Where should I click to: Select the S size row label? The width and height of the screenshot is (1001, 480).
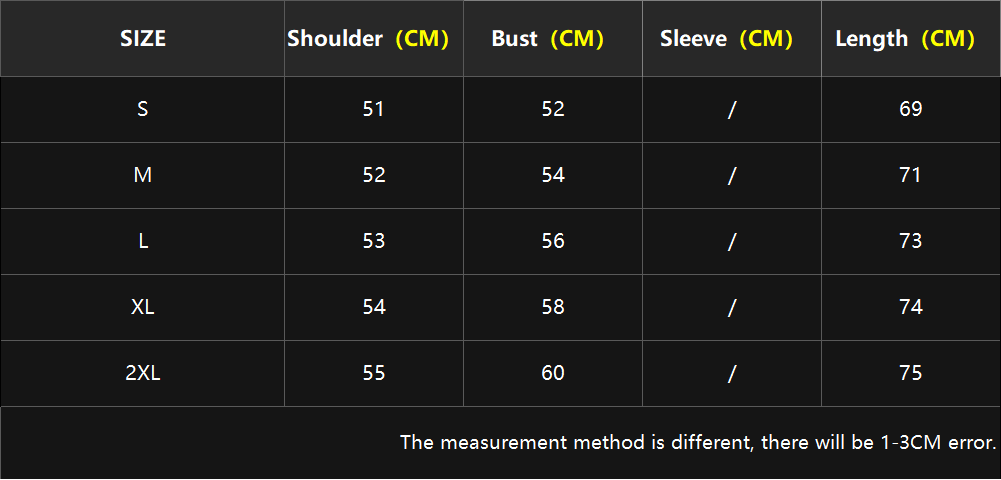tap(142, 109)
